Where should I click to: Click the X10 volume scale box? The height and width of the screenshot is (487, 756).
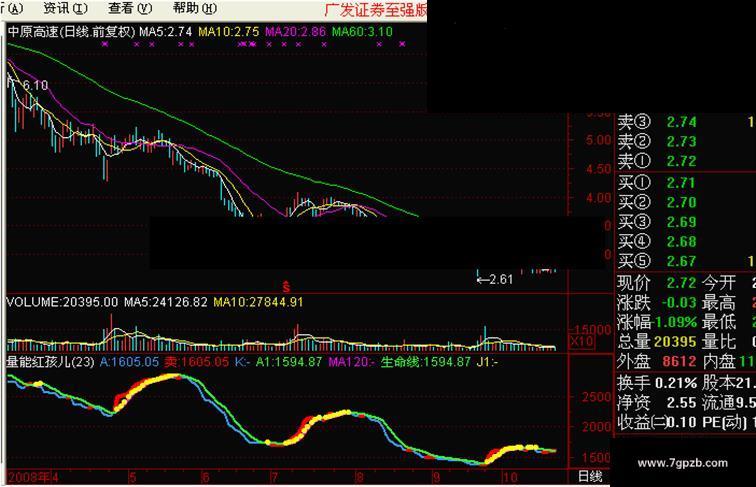[x=582, y=342]
